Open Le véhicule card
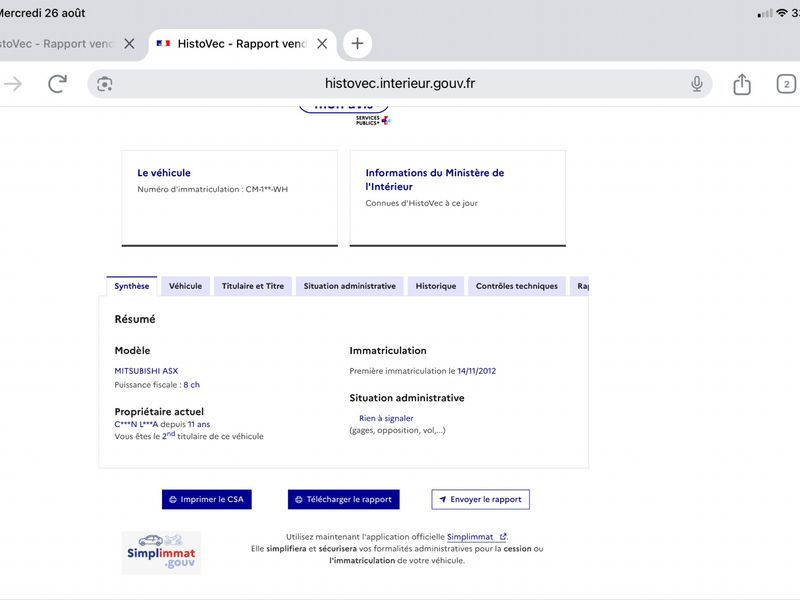 (230, 198)
